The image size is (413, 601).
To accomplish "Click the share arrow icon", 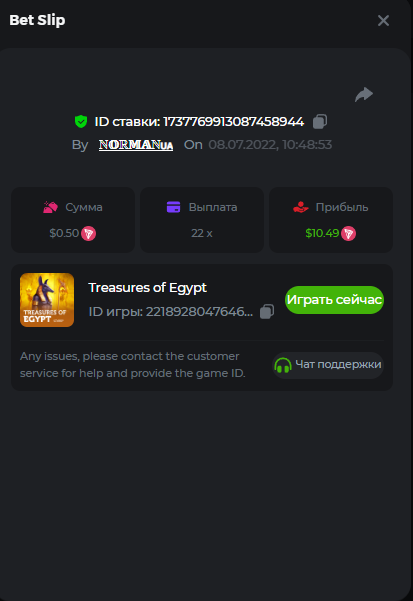I will click(364, 94).
